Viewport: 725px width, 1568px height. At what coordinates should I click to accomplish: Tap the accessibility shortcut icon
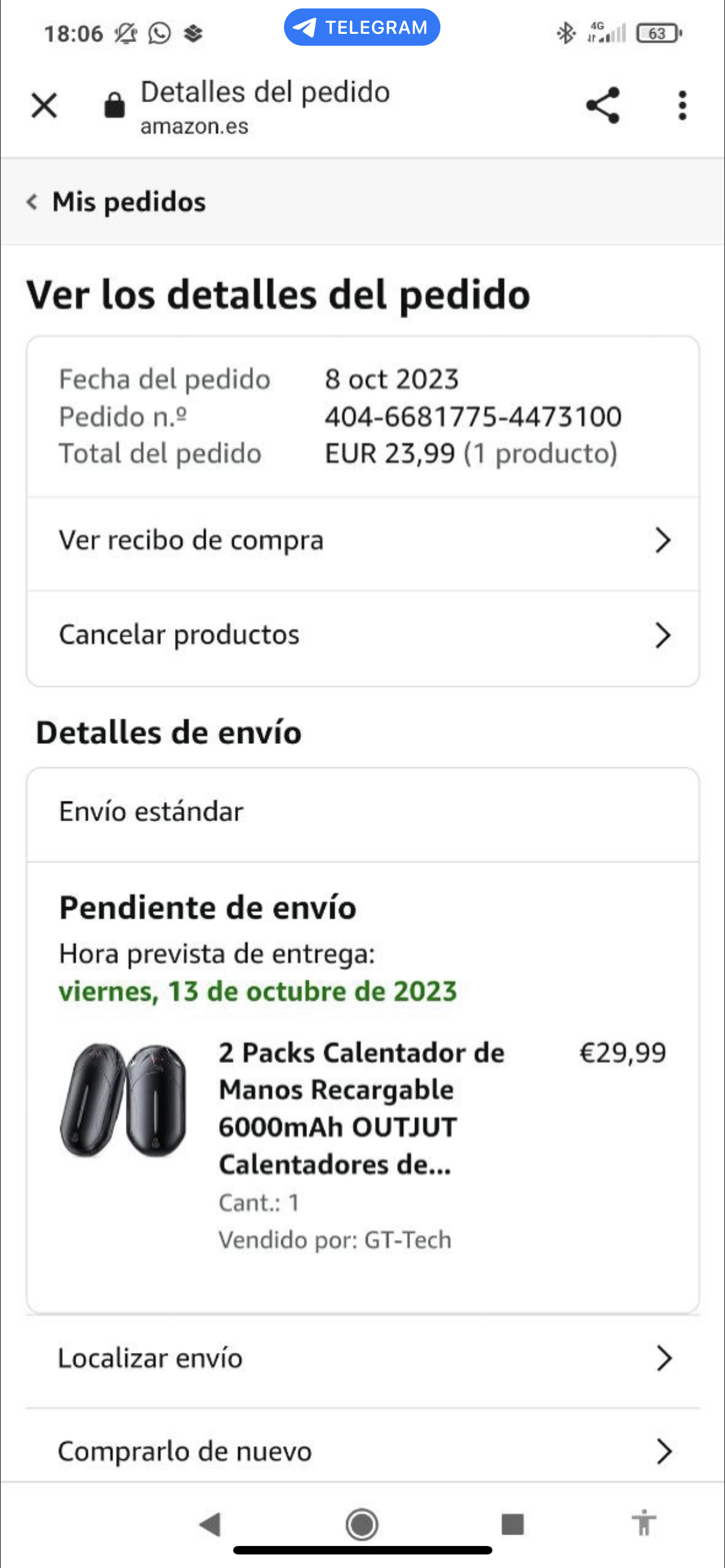pos(644,1523)
